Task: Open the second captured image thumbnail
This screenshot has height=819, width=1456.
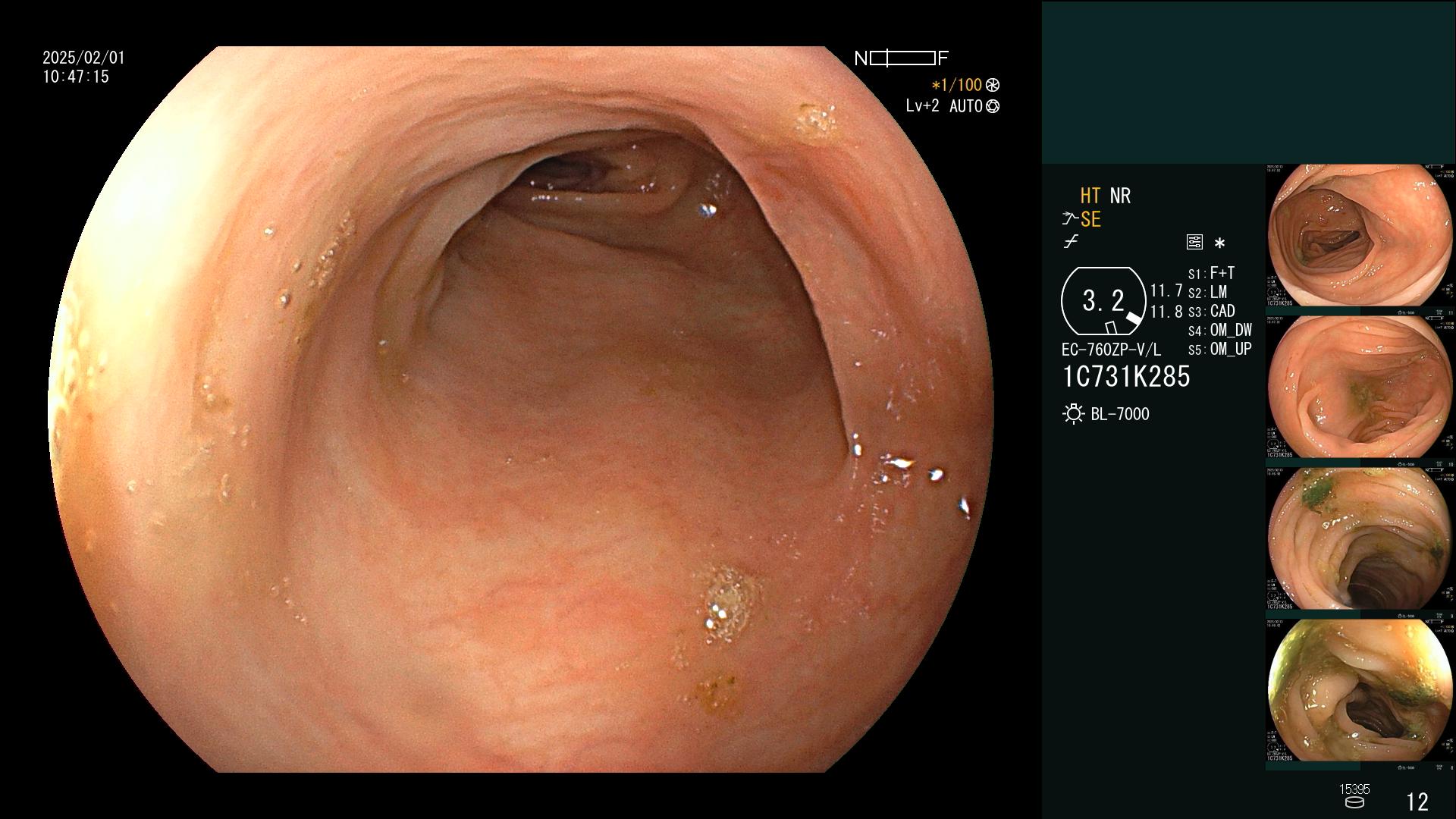Action: tap(1360, 387)
